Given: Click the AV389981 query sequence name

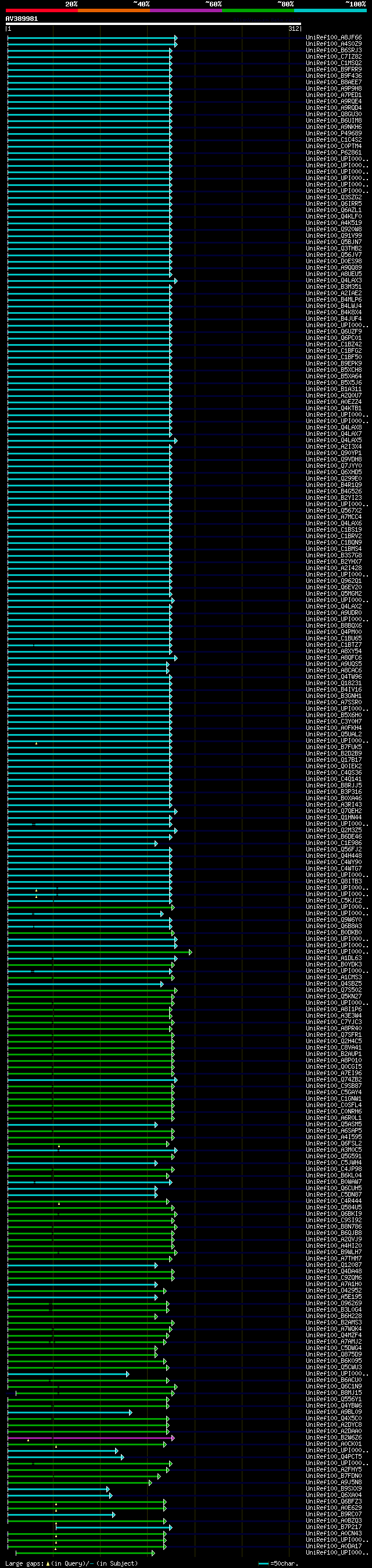Looking at the screenshot, I should tap(22, 19).
